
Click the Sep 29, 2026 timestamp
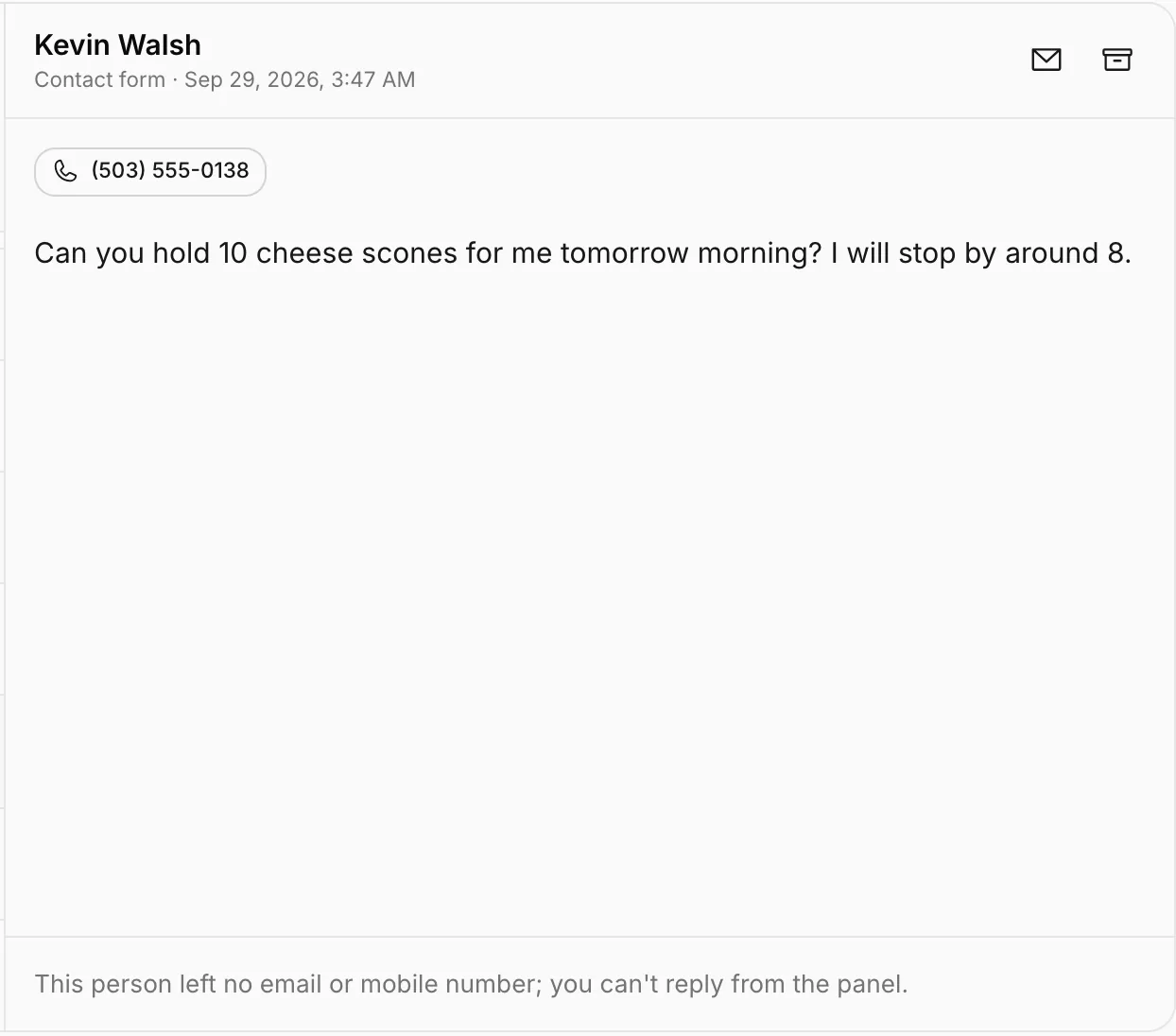click(x=253, y=79)
